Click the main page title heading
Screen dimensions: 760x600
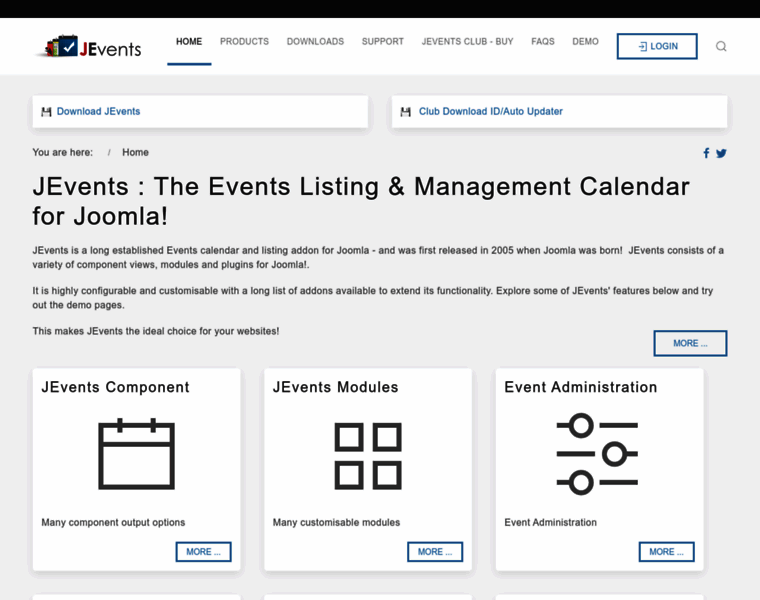tap(361, 201)
